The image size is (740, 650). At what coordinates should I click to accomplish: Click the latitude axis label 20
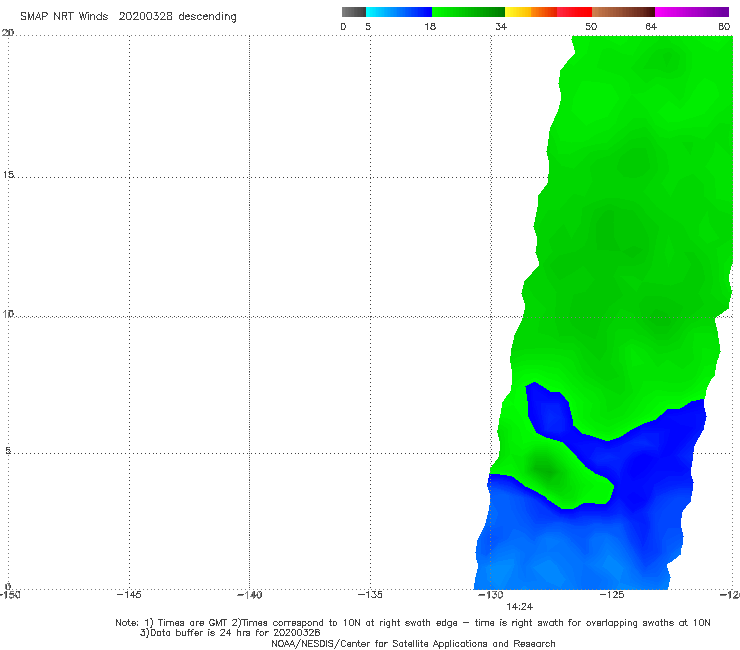pos(8,32)
